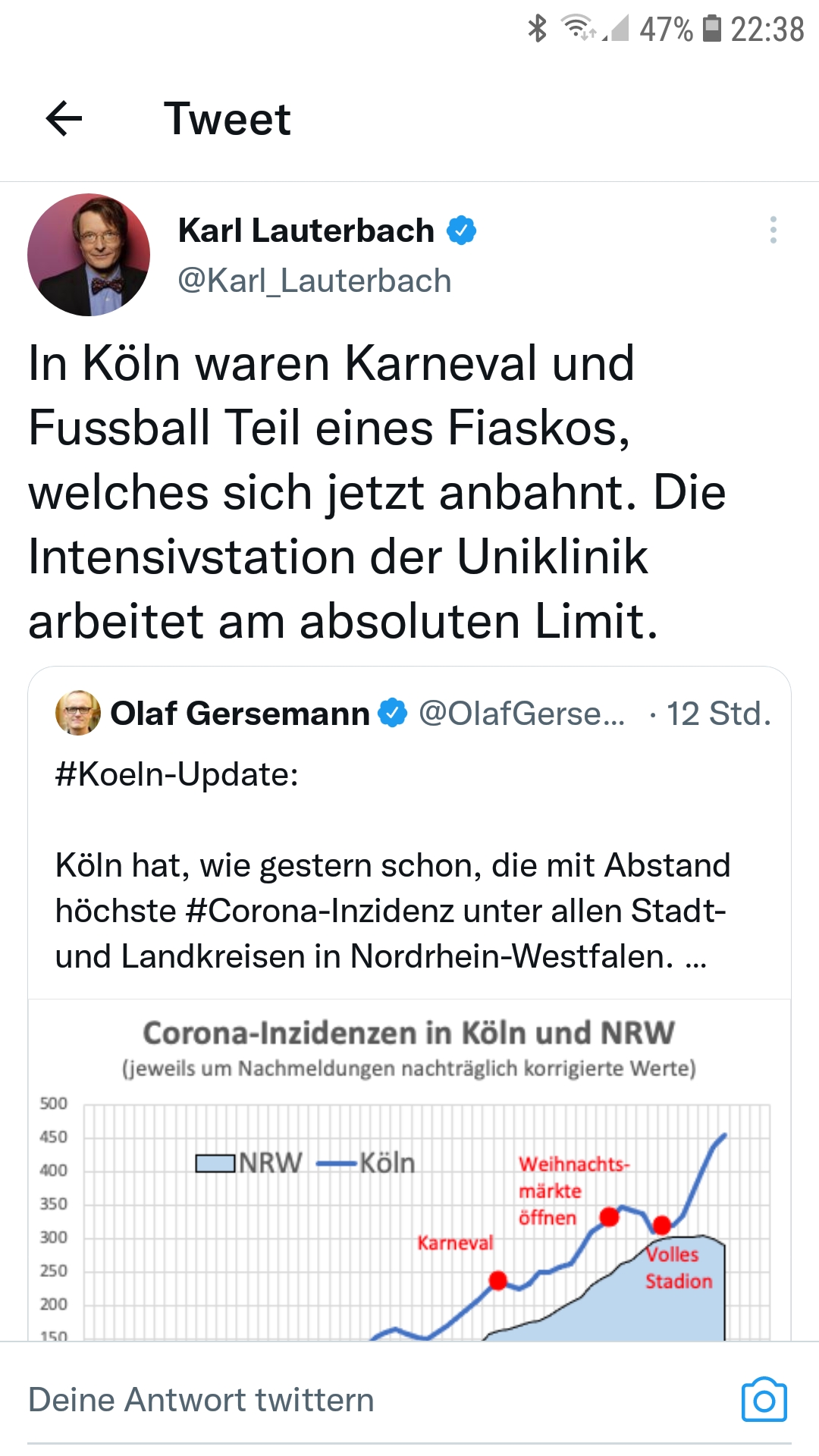The height and width of the screenshot is (1456, 819).
Task: Tap the 'Tweet' header title
Action: (x=227, y=119)
